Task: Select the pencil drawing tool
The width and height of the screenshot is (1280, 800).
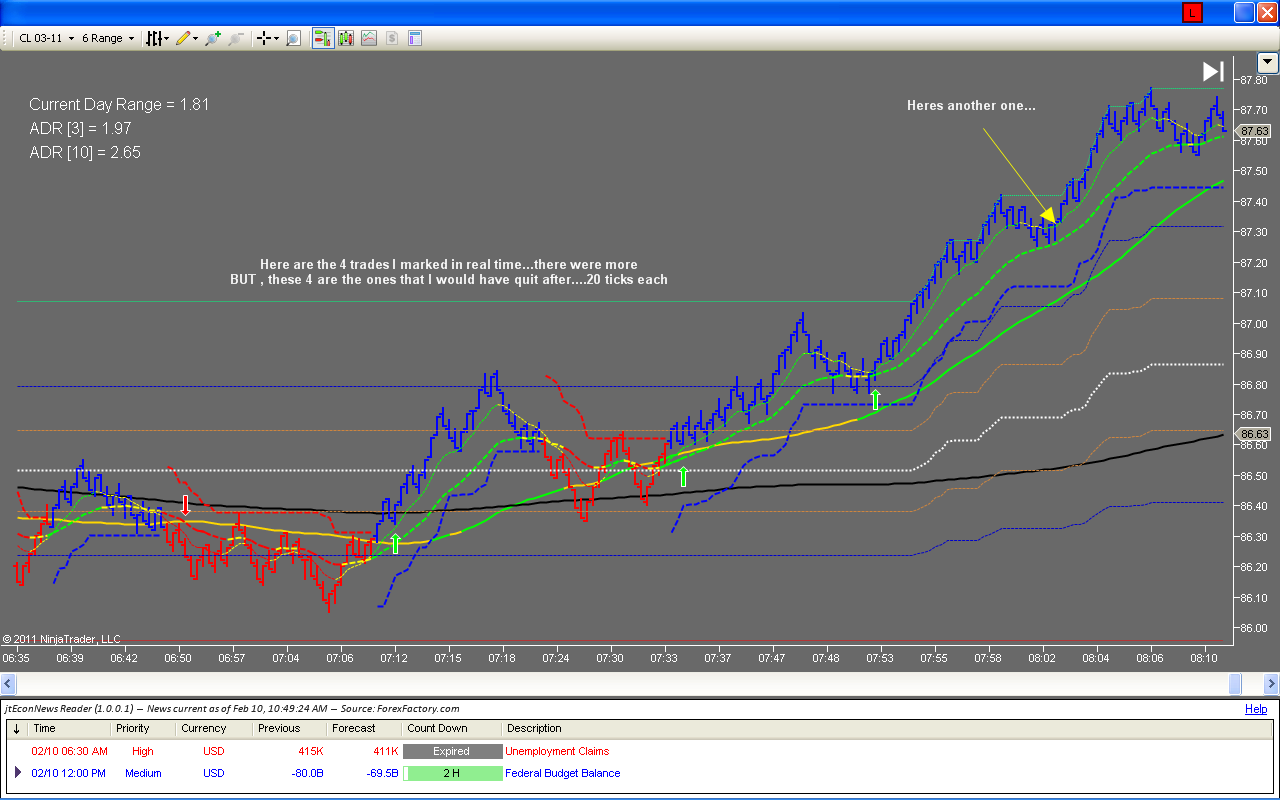Action: (183, 38)
